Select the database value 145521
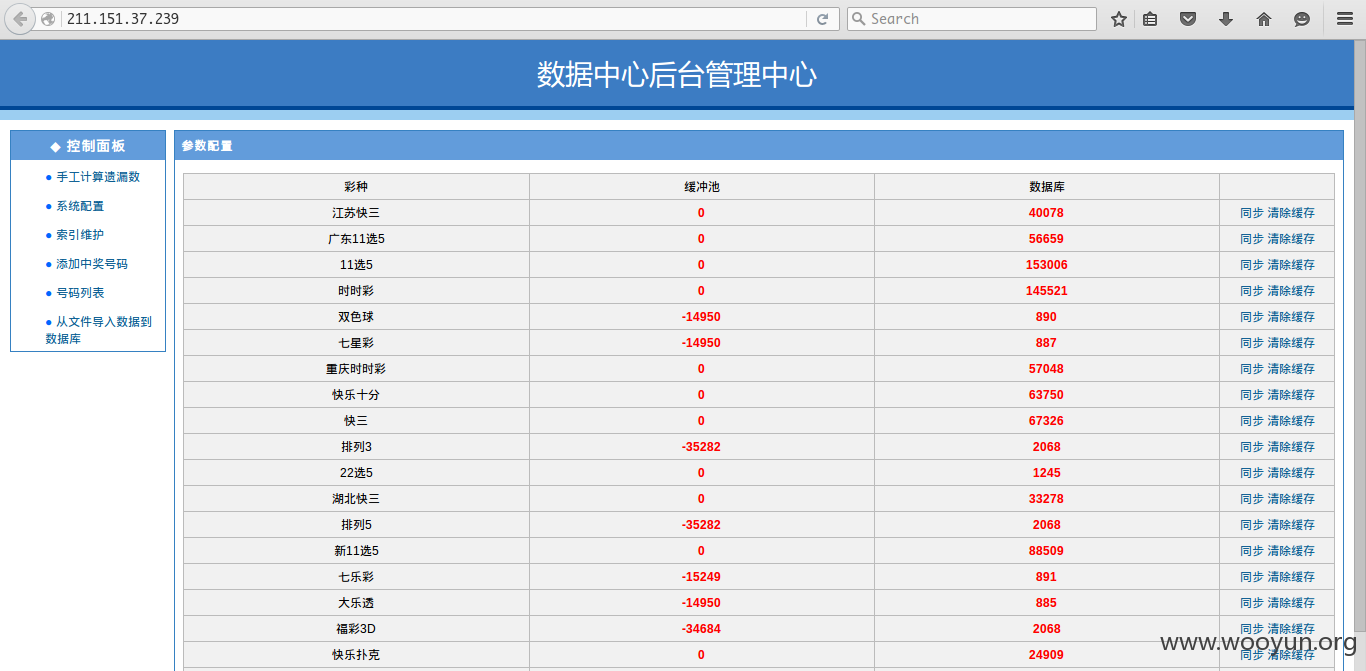Screen dimensions: 1366x671 pos(1046,291)
